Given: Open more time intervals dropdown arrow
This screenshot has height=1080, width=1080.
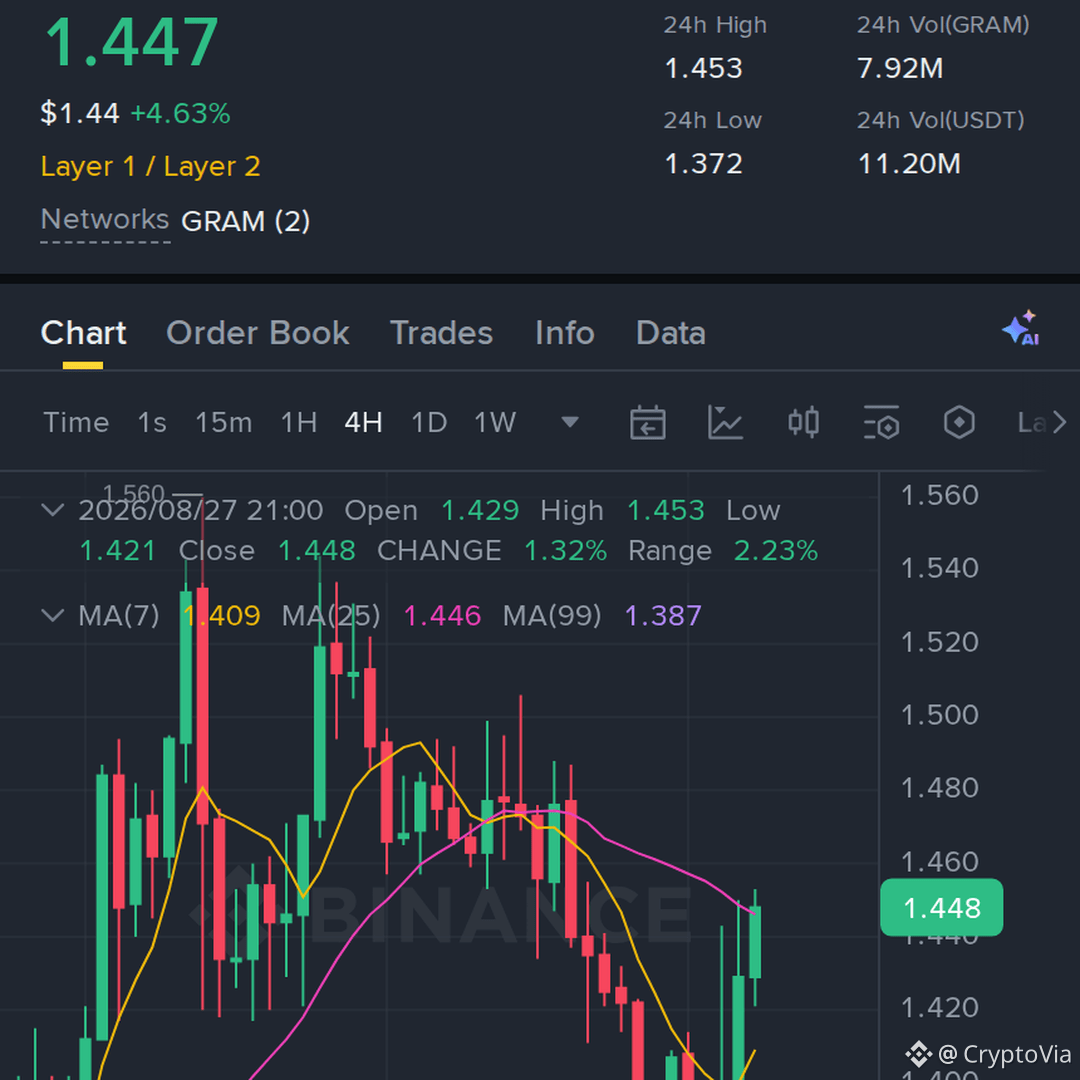Looking at the screenshot, I should pyautogui.click(x=570, y=422).
